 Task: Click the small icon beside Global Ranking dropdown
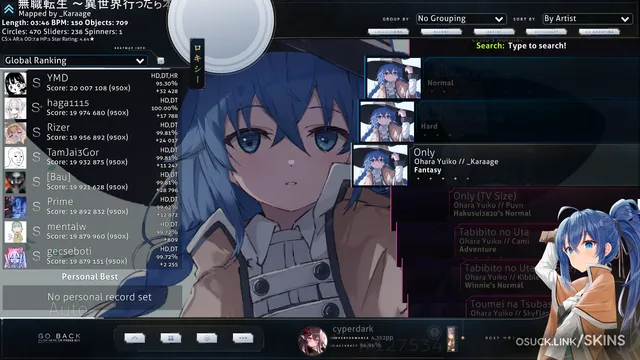[161, 60]
